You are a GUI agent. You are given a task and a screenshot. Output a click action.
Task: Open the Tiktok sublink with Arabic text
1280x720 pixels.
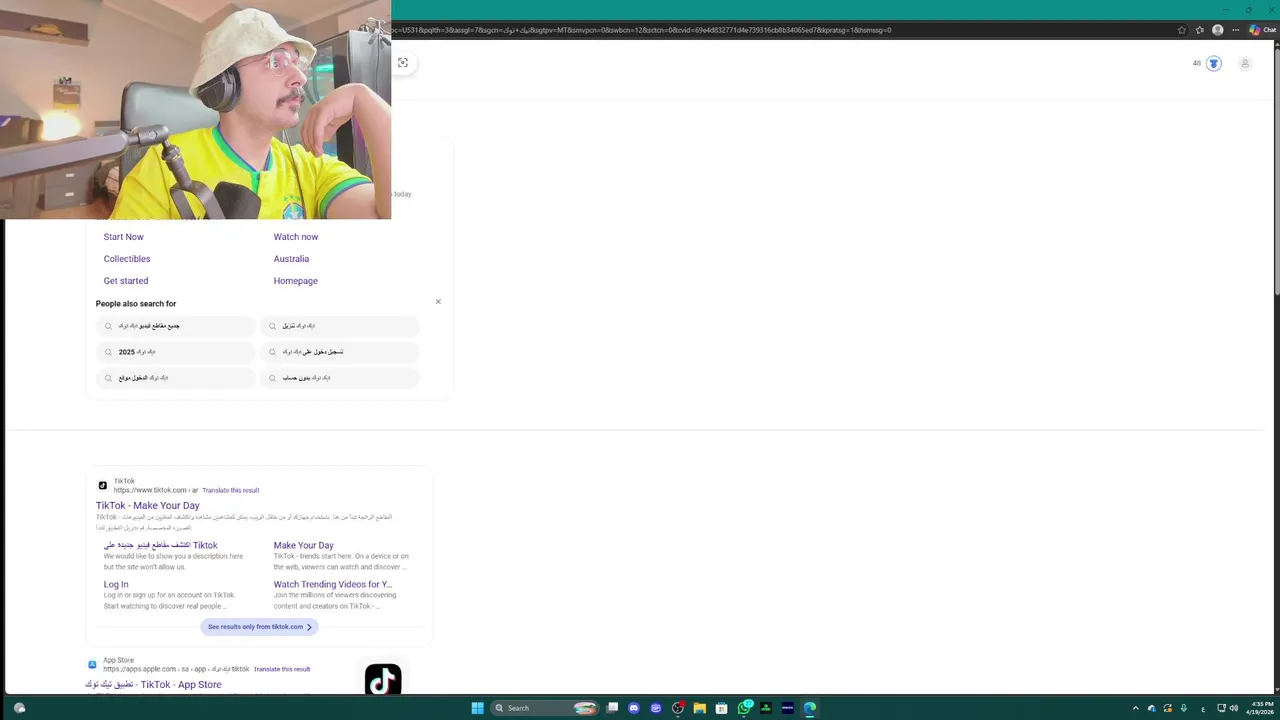coord(161,546)
